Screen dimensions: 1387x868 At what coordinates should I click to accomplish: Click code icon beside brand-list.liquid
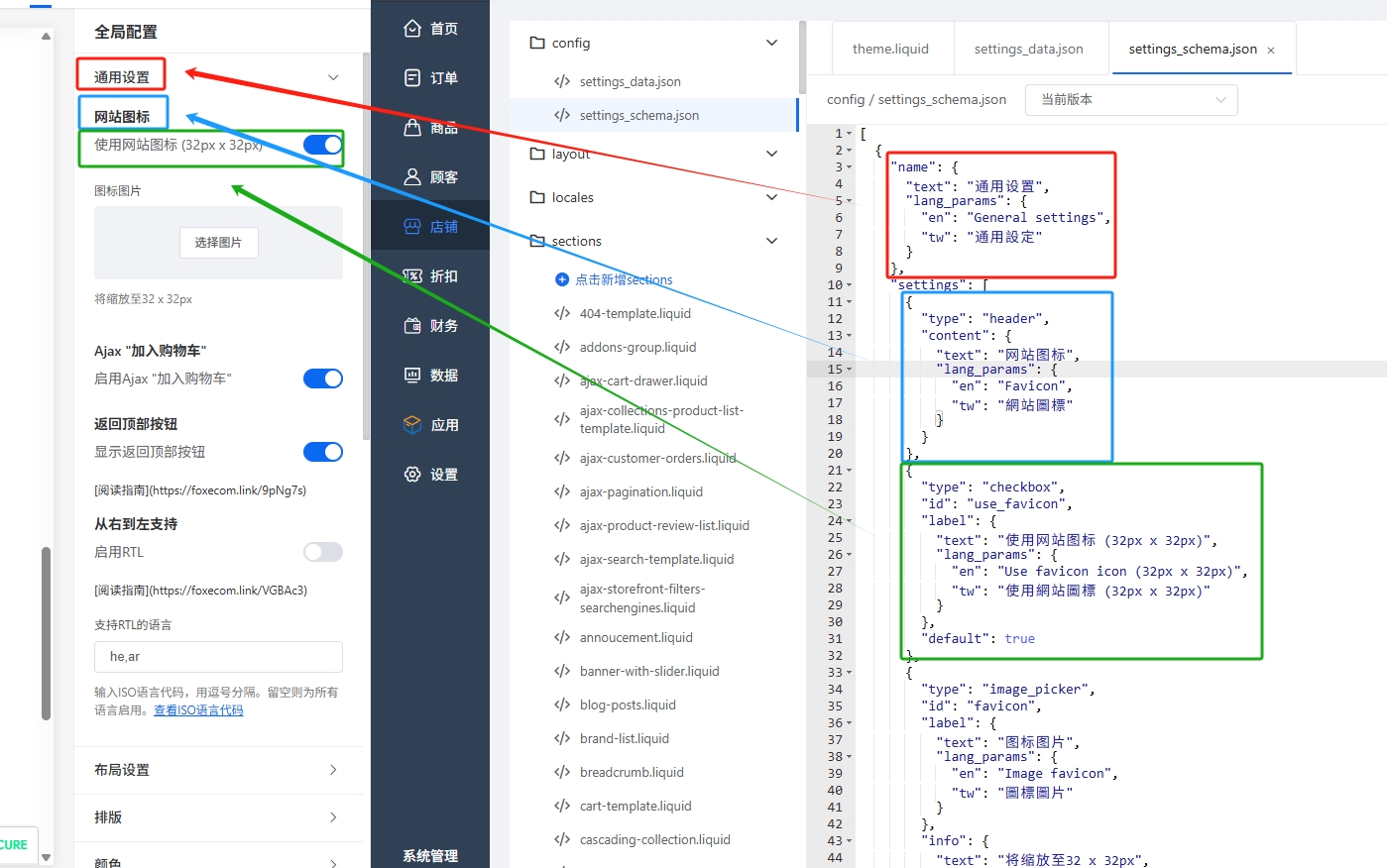click(562, 738)
